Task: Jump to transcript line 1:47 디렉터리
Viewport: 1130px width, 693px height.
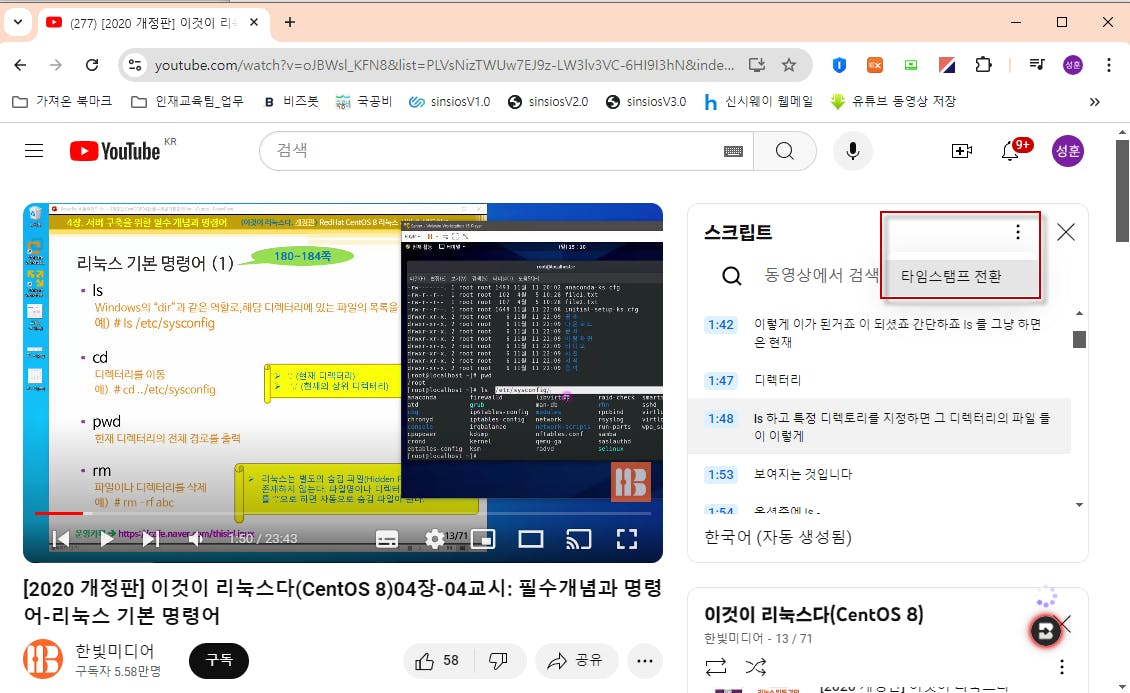Action: (879, 380)
